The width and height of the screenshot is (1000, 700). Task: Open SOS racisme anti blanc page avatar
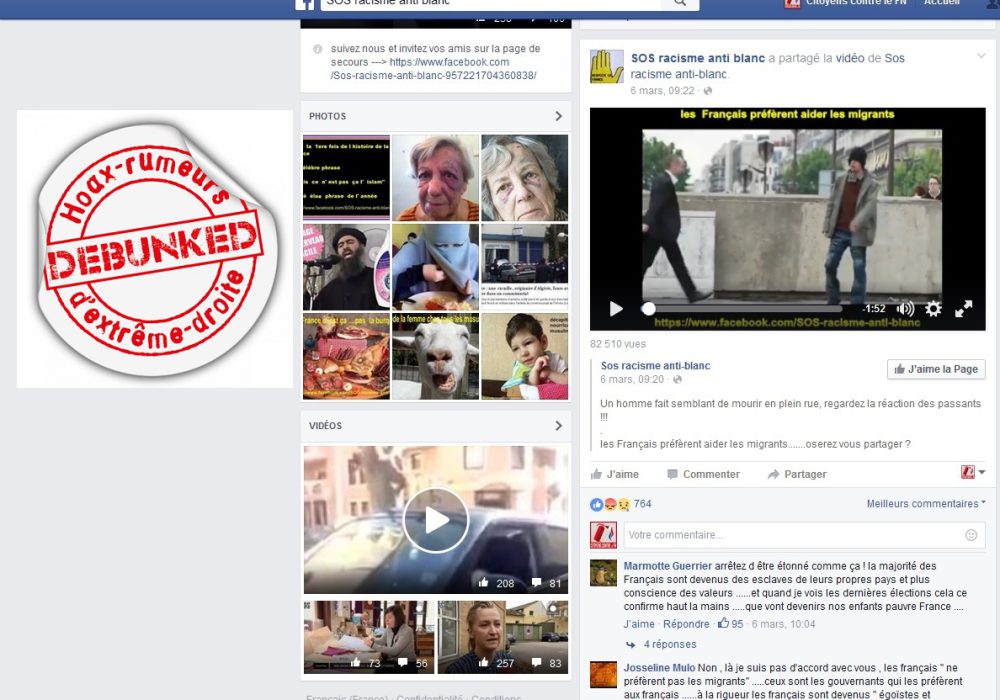coord(607,66)
